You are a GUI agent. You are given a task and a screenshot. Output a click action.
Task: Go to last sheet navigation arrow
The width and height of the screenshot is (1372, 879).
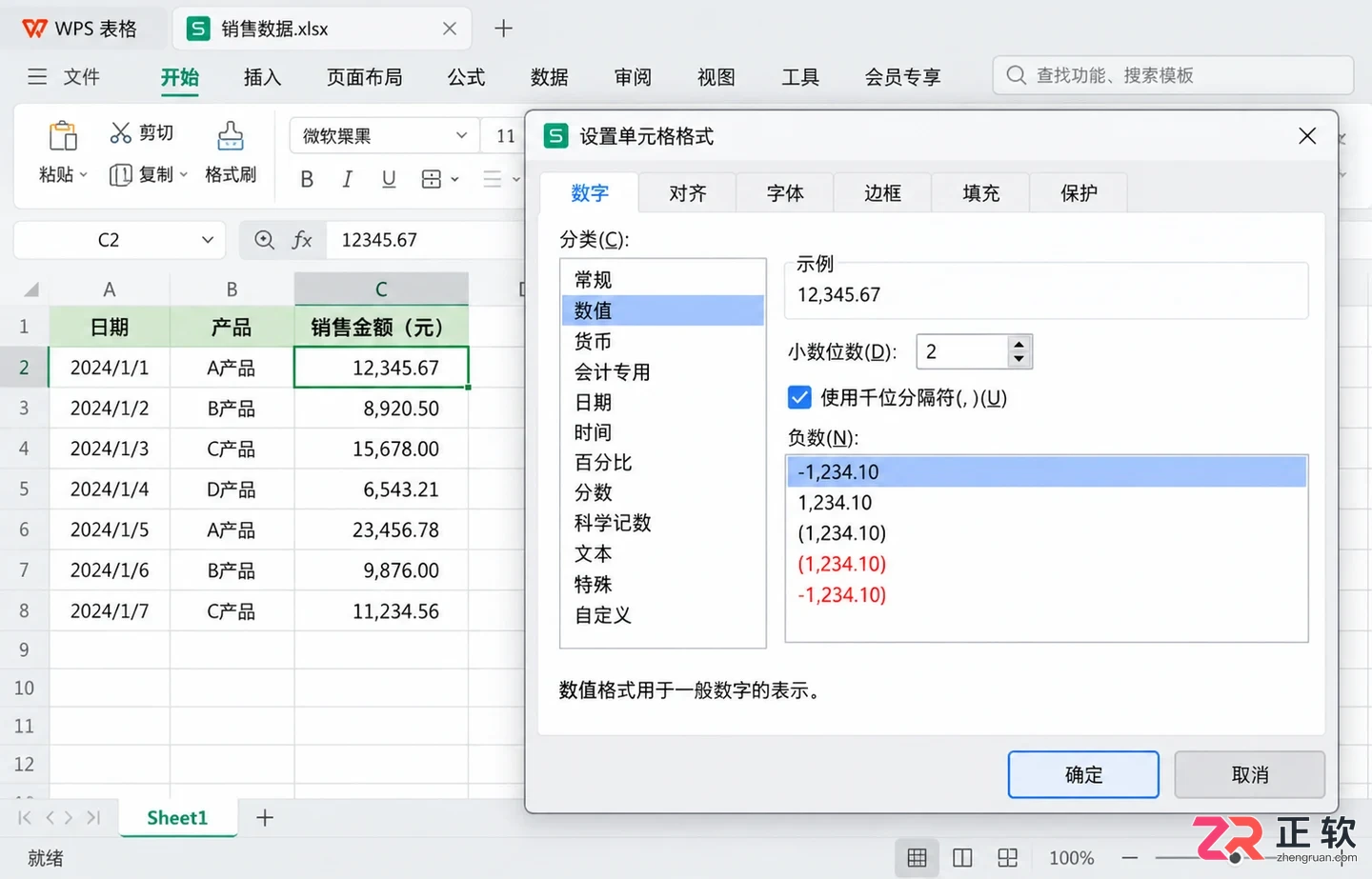click(93, 817)
